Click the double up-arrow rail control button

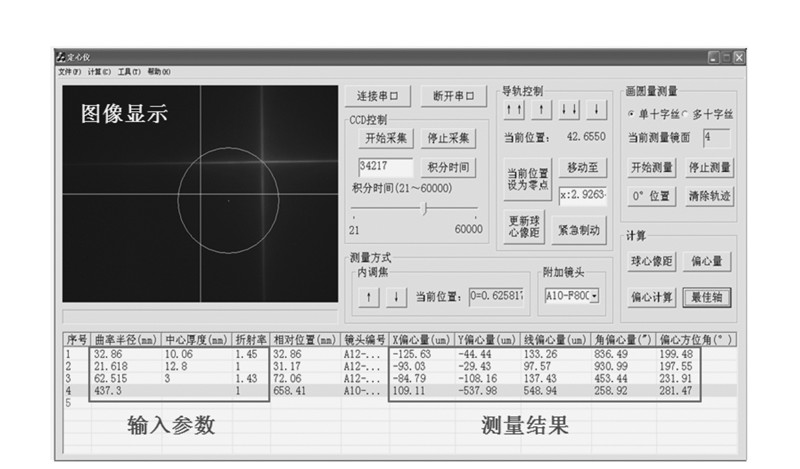[x=514, y=110]
